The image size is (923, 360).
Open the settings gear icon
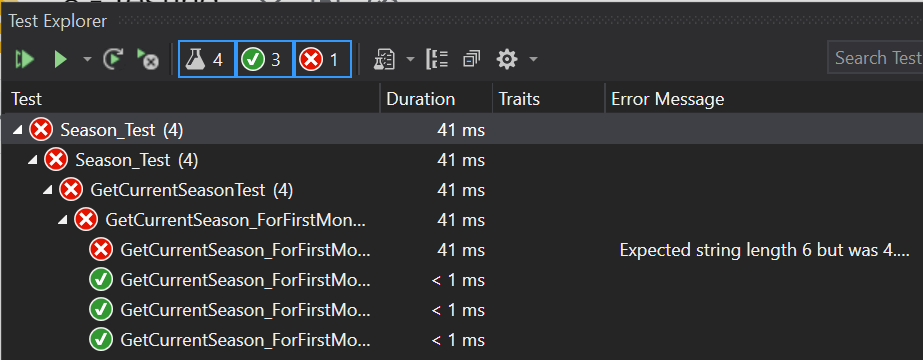[x=507, y=59]
